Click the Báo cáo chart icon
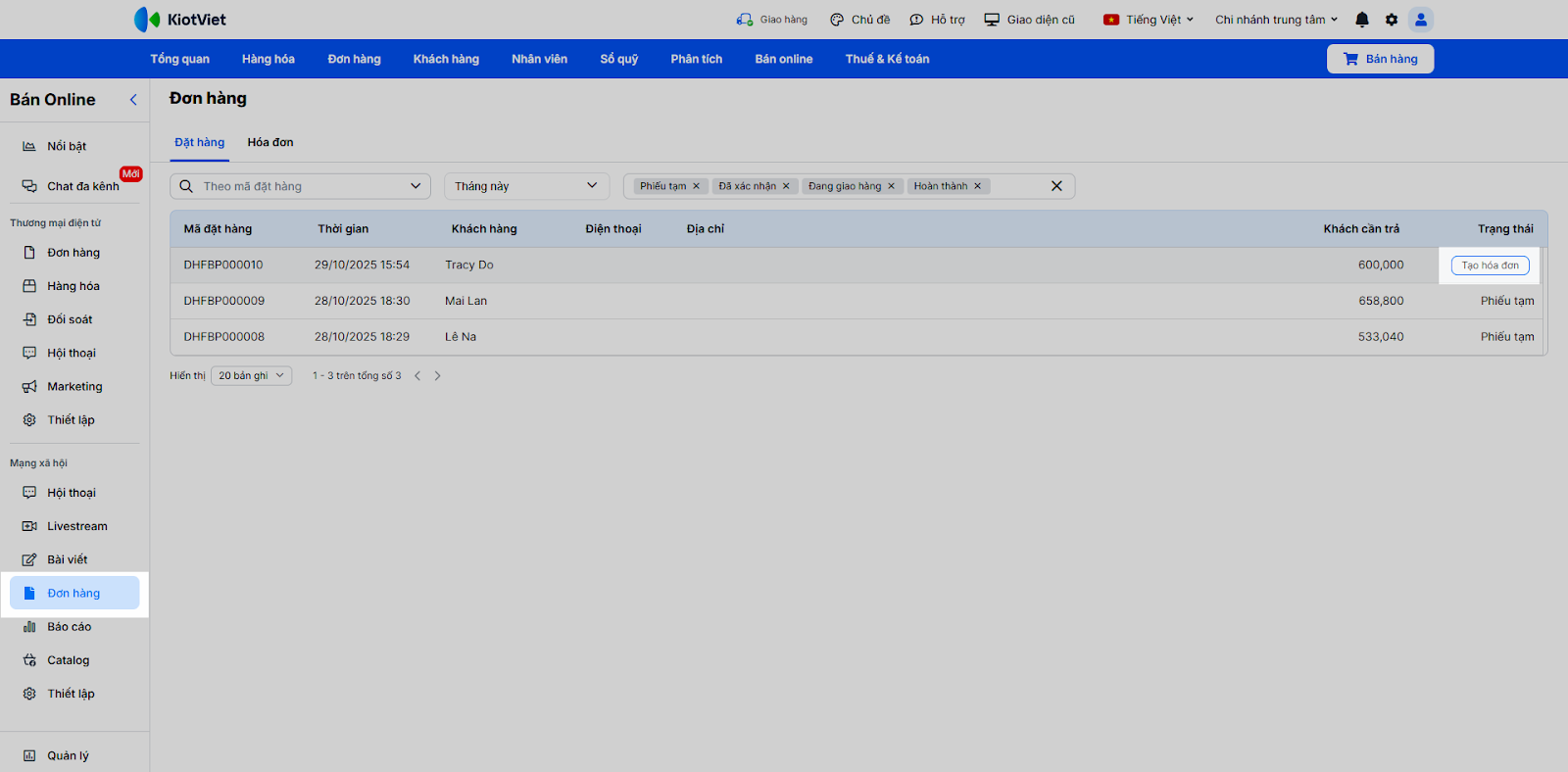This screenshot has height=772, width=1568. [29, 627]
